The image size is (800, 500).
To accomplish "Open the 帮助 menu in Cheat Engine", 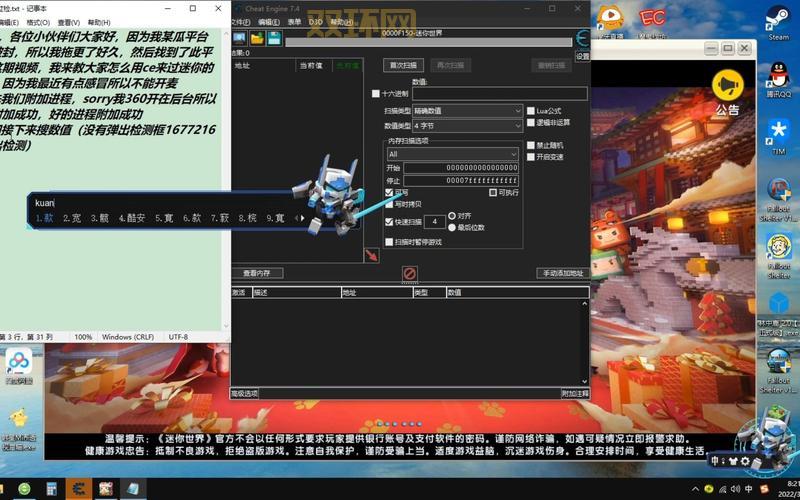I will pos(341,22).
